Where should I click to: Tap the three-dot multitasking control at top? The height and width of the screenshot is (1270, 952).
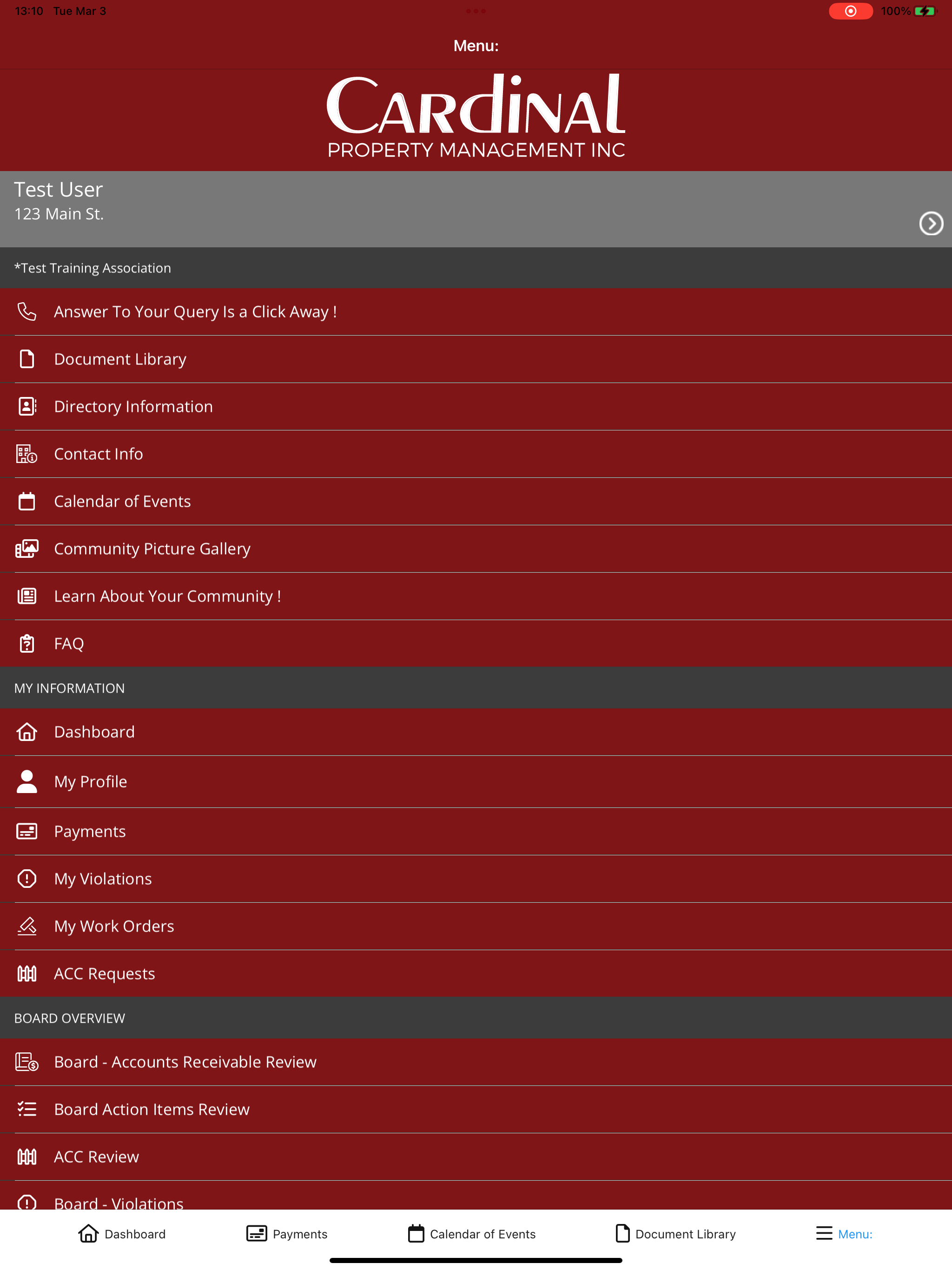pyautogui.click(x=476, y=11)
